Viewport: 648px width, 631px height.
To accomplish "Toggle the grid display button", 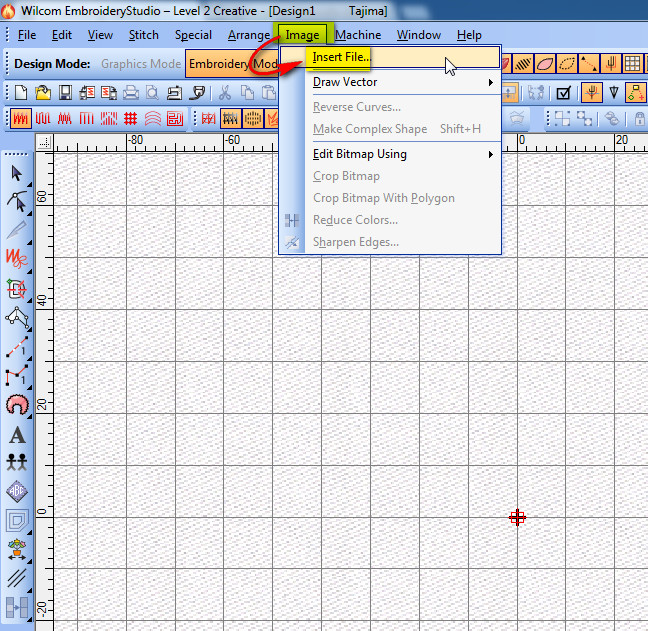I will tap(632, 64).
